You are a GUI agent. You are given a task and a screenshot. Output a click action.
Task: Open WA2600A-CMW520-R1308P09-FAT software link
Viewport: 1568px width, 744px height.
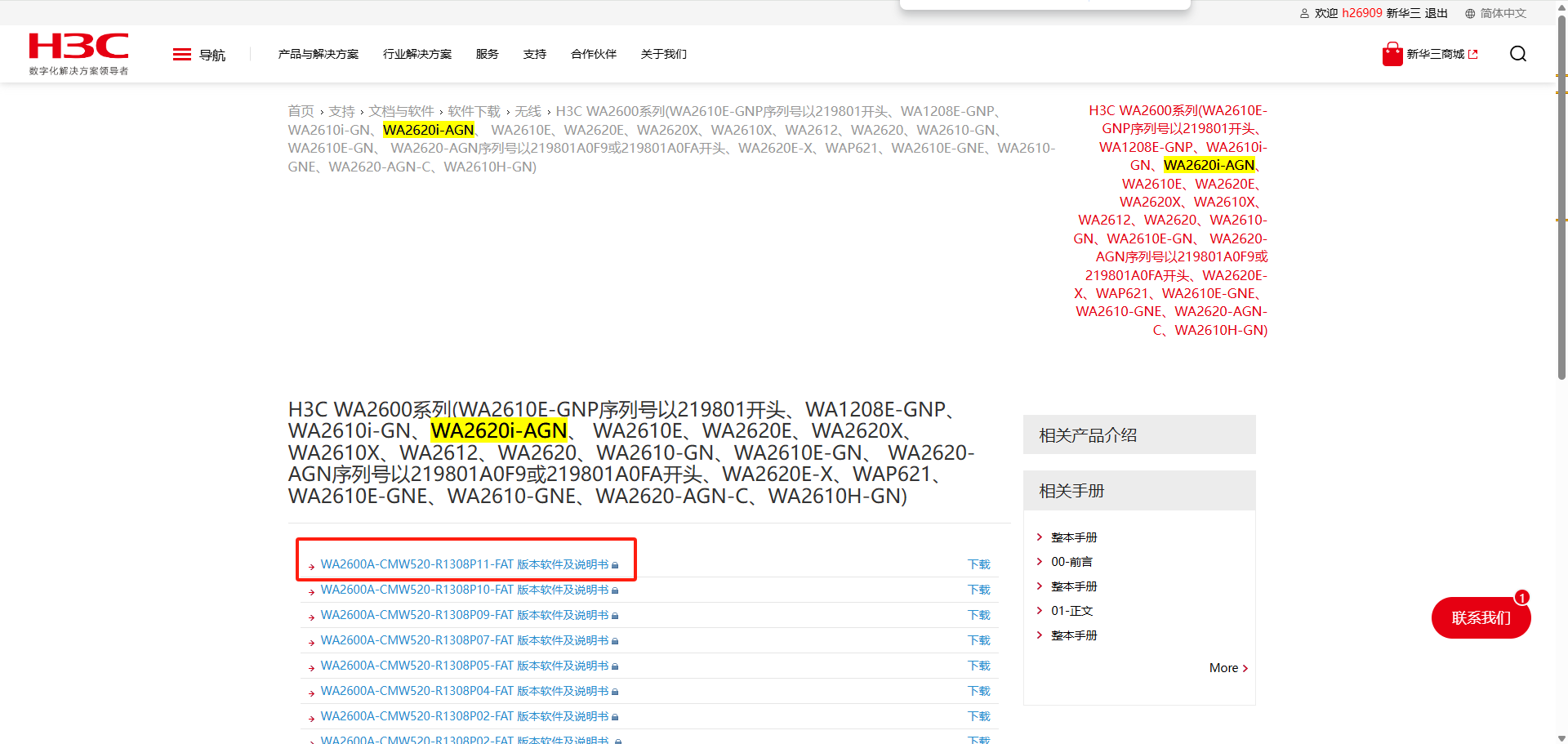coord(465,615)
